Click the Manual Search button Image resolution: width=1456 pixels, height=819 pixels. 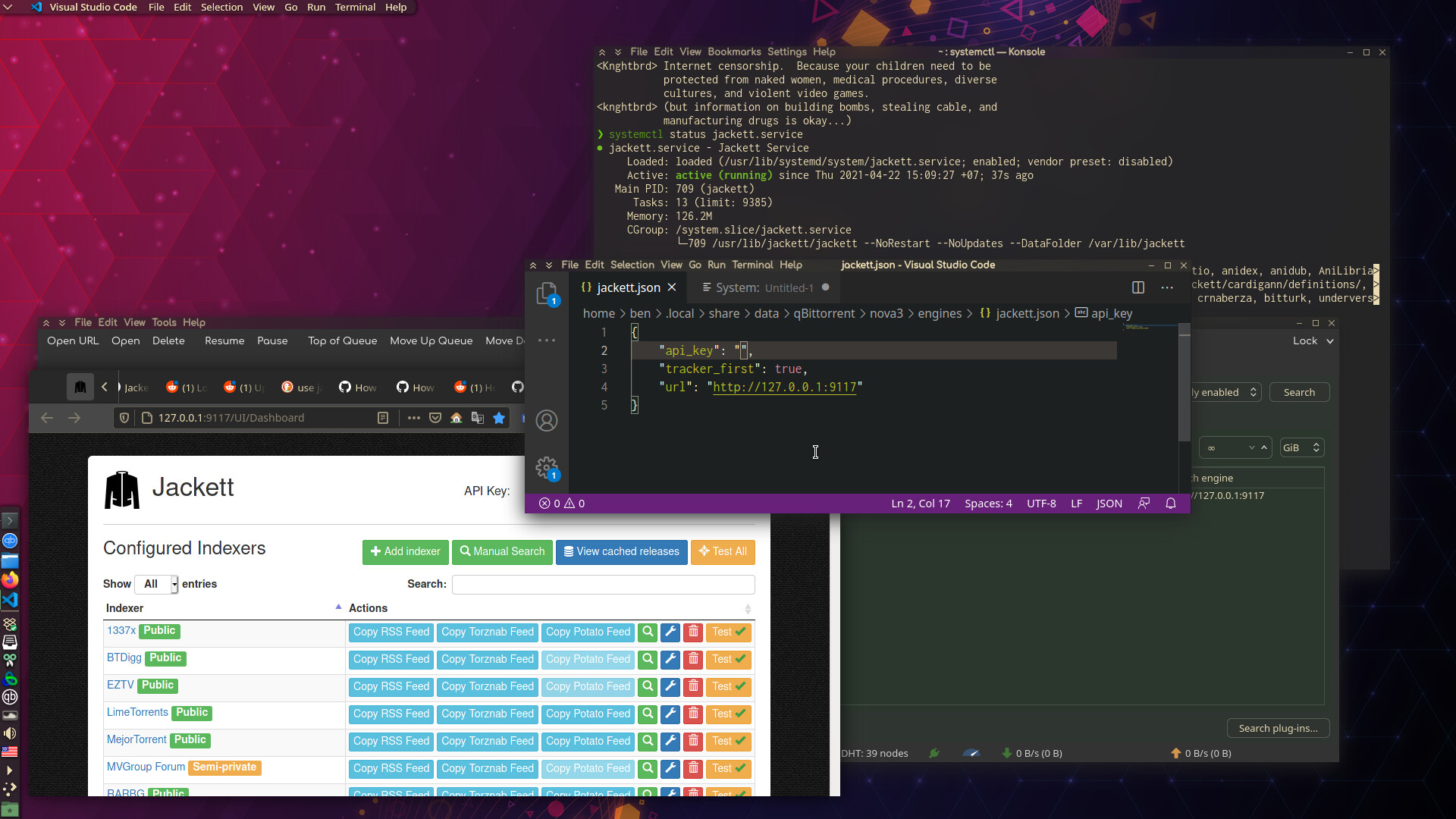[x=502, y=552]
